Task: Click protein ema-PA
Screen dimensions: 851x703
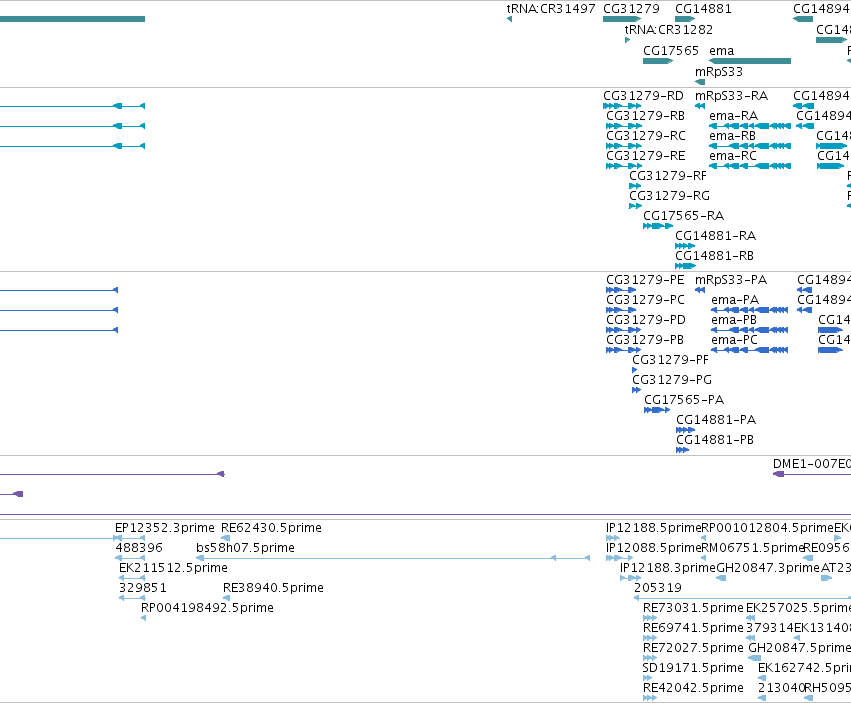Action: [735, 300]
